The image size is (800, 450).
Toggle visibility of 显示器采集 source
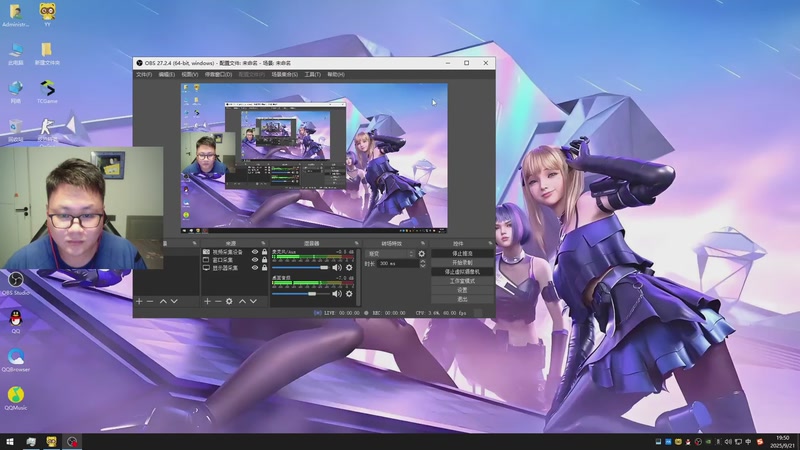click(x=255, y=267)
